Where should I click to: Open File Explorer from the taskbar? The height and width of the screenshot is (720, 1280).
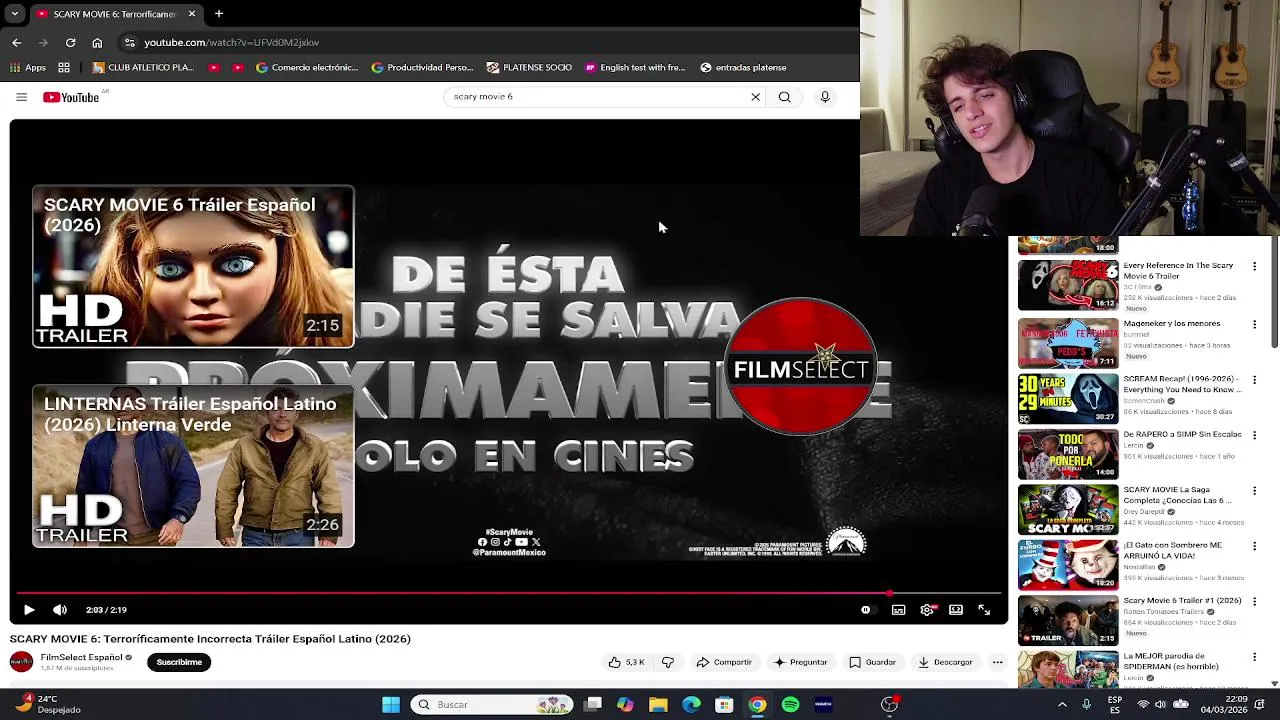(658, 705)
